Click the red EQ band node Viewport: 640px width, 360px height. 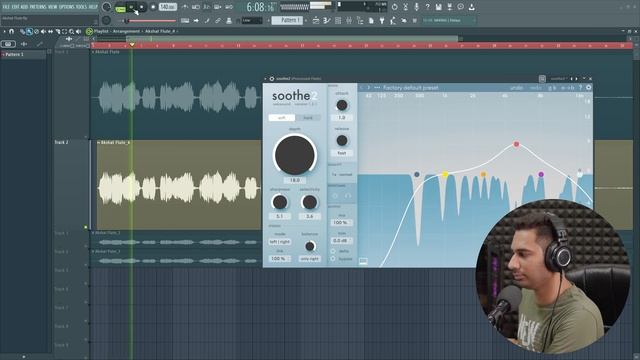tap(516, 144)
